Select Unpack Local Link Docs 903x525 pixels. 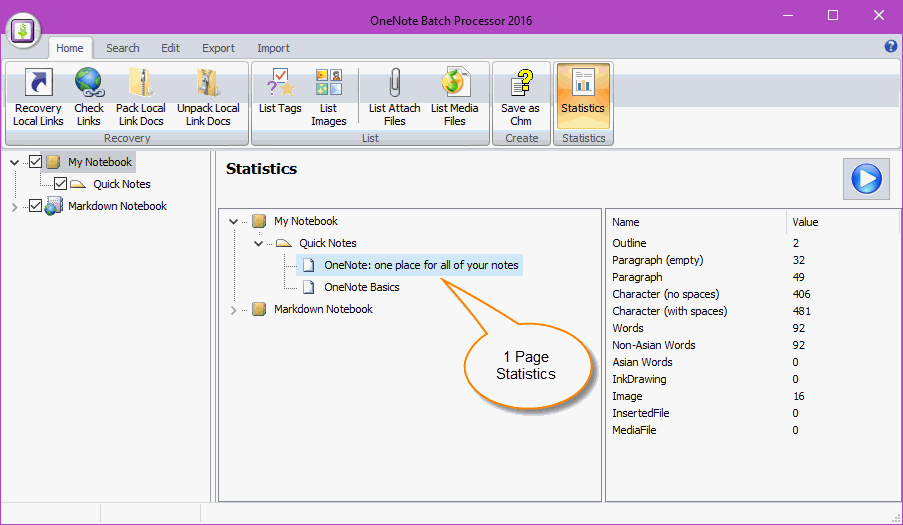click(208, 97)
